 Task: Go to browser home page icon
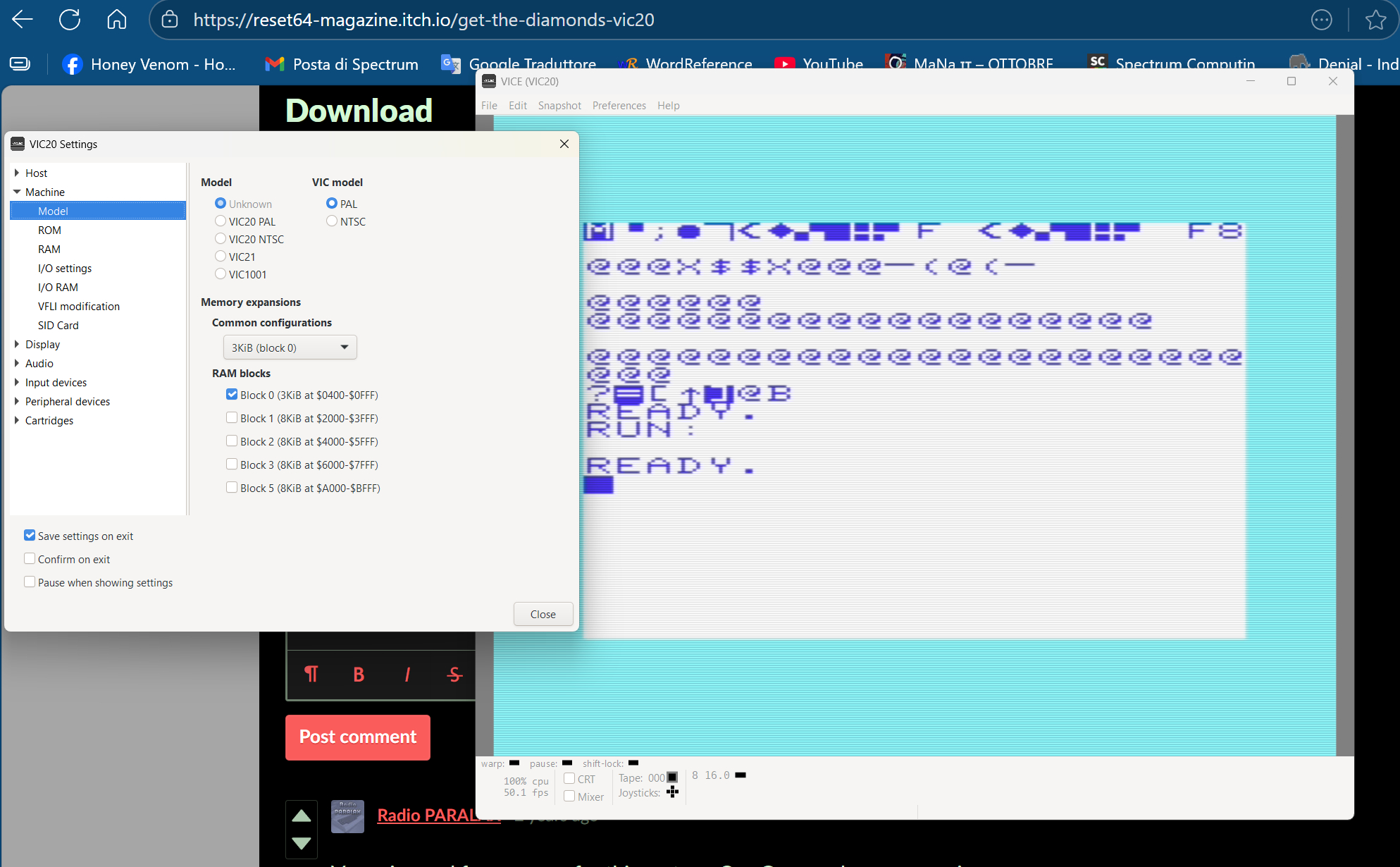point(117,20)
